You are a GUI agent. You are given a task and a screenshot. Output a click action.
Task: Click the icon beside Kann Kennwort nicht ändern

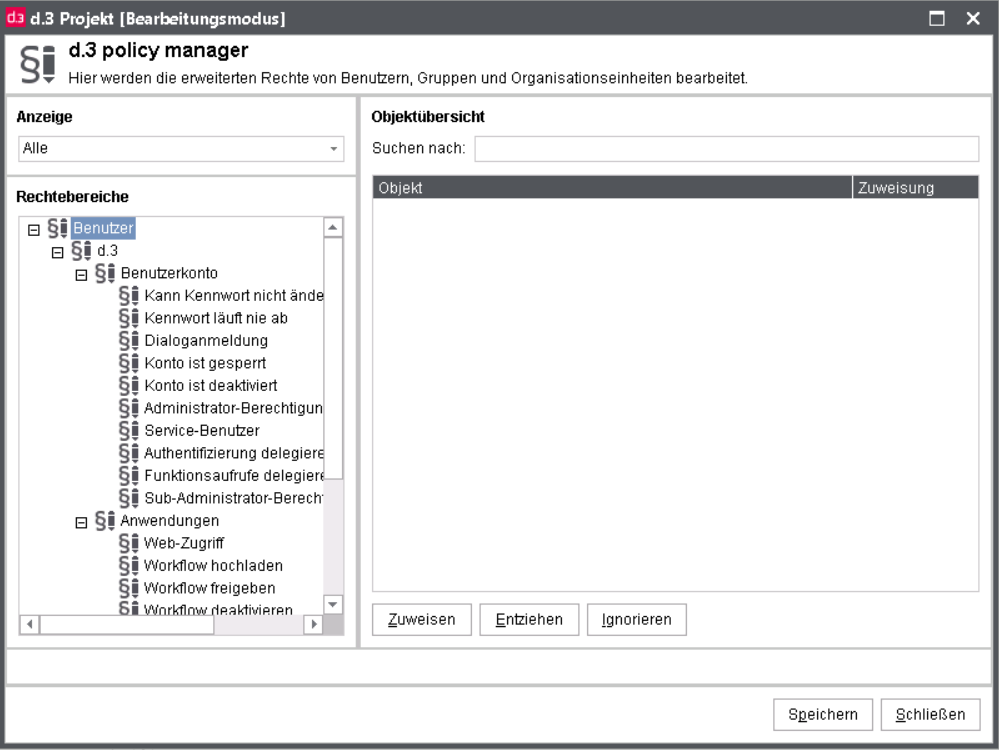click(x=129, y=296)
